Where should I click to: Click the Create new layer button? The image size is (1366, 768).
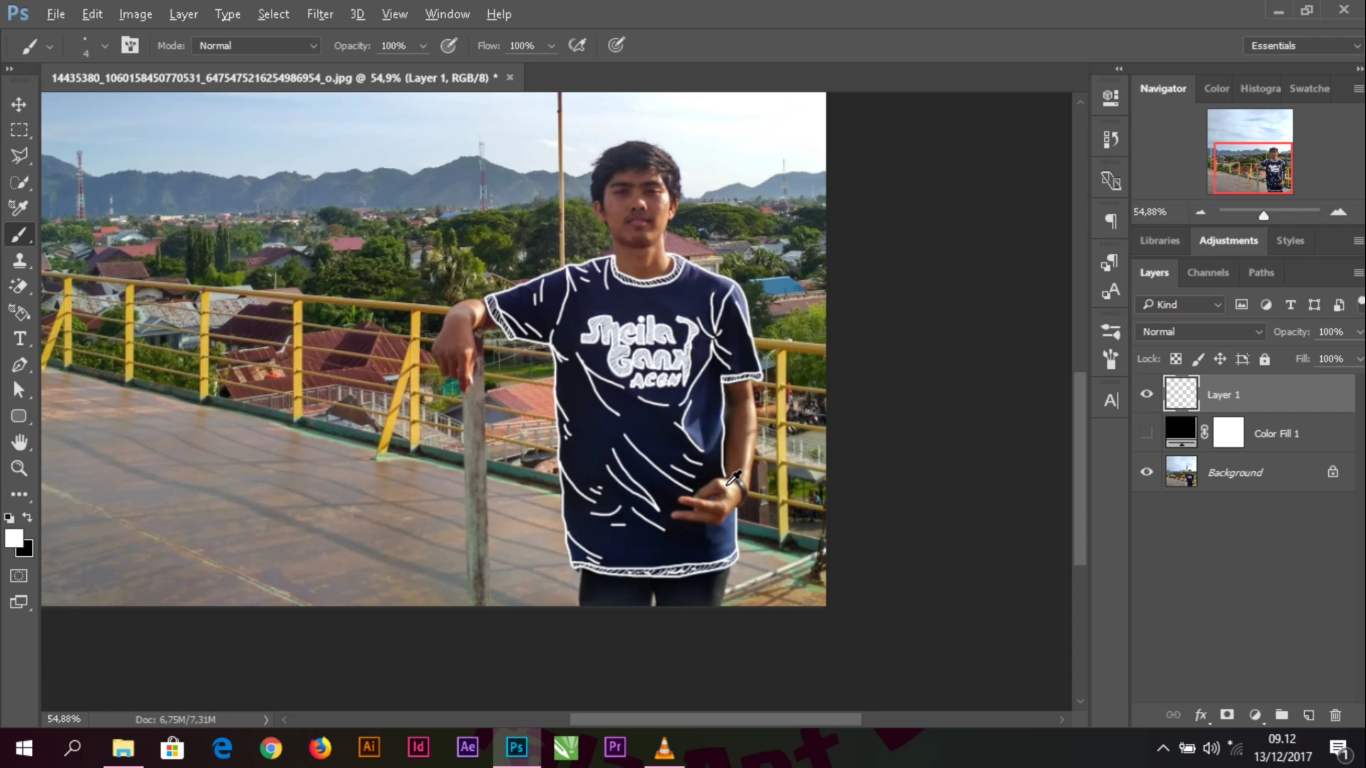[x=1308, y=715]
